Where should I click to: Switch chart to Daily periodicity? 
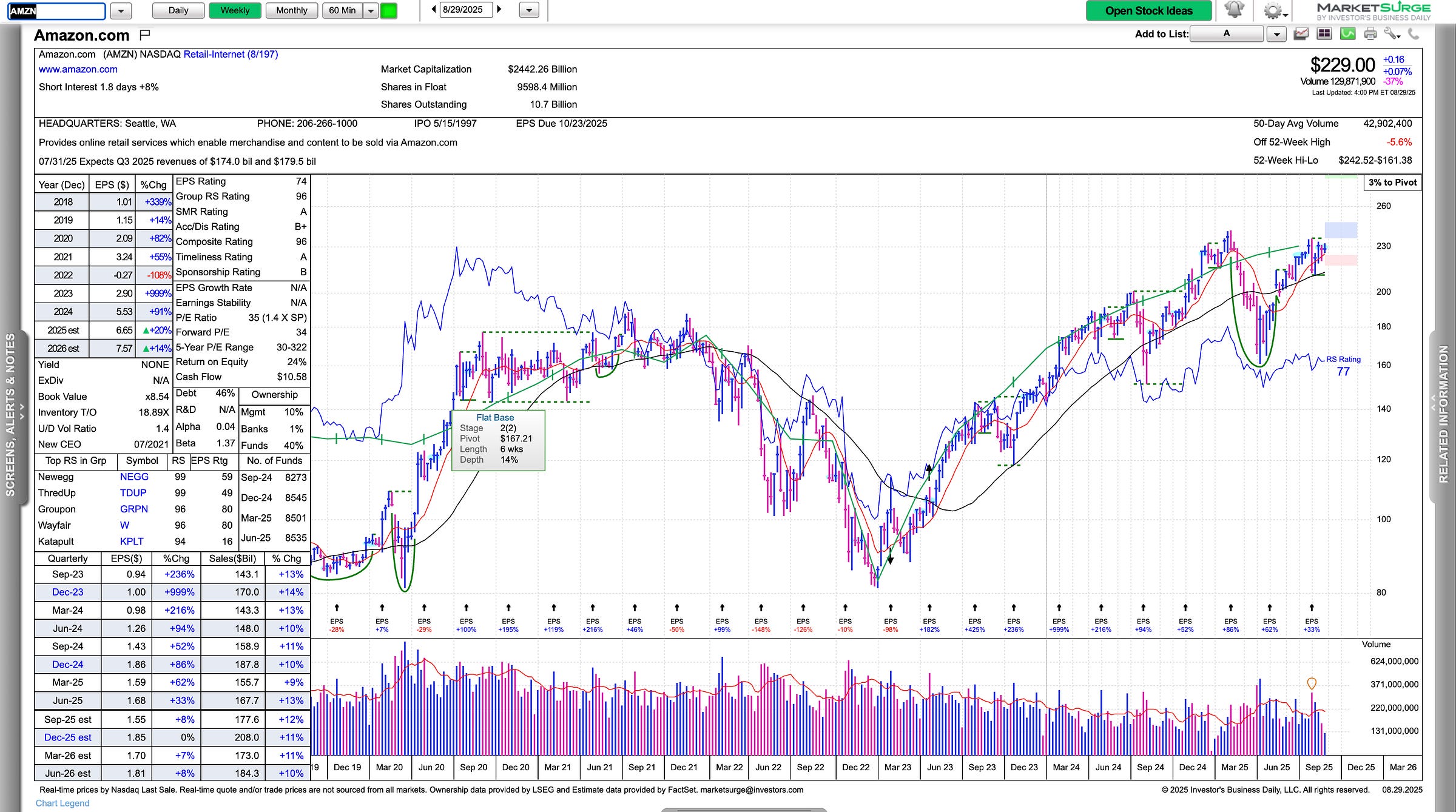[x=178, y=10]
